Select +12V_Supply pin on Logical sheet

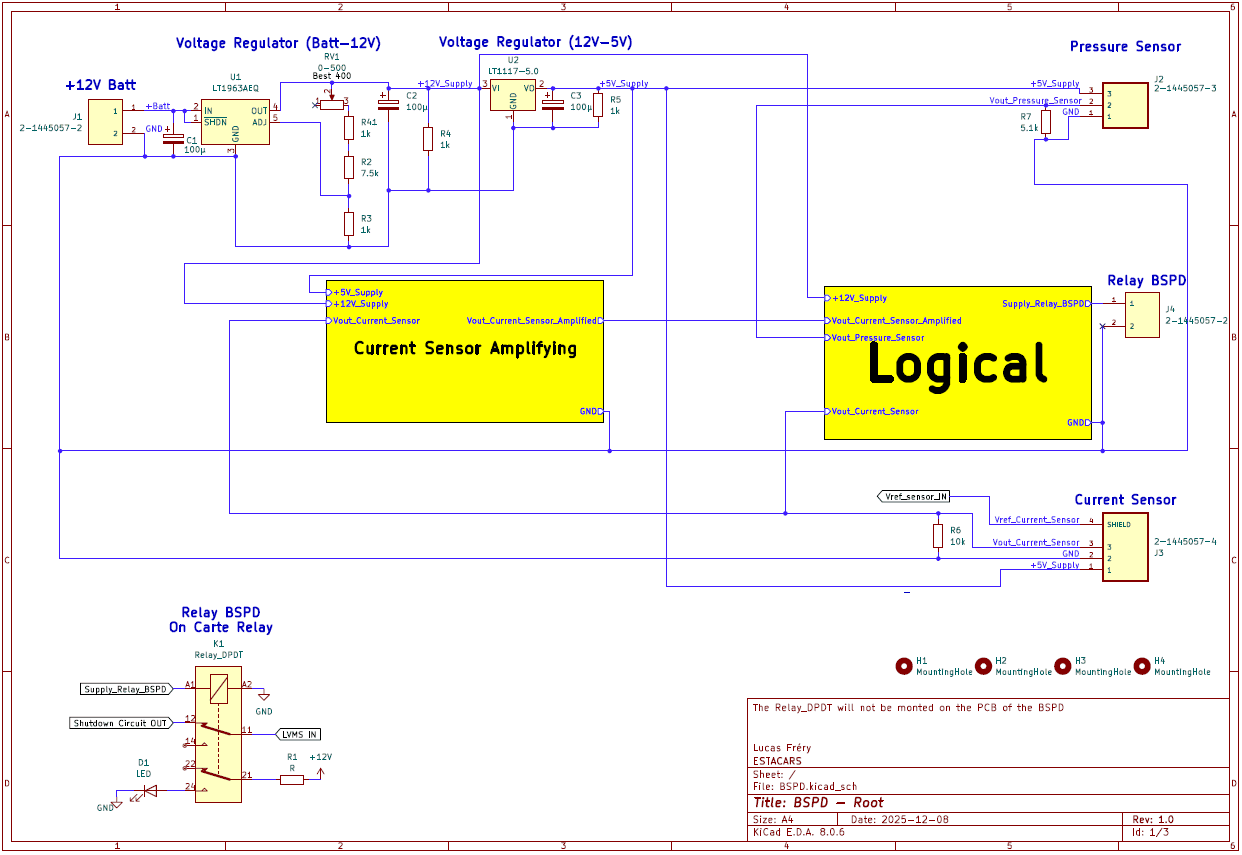pos(856,298)
